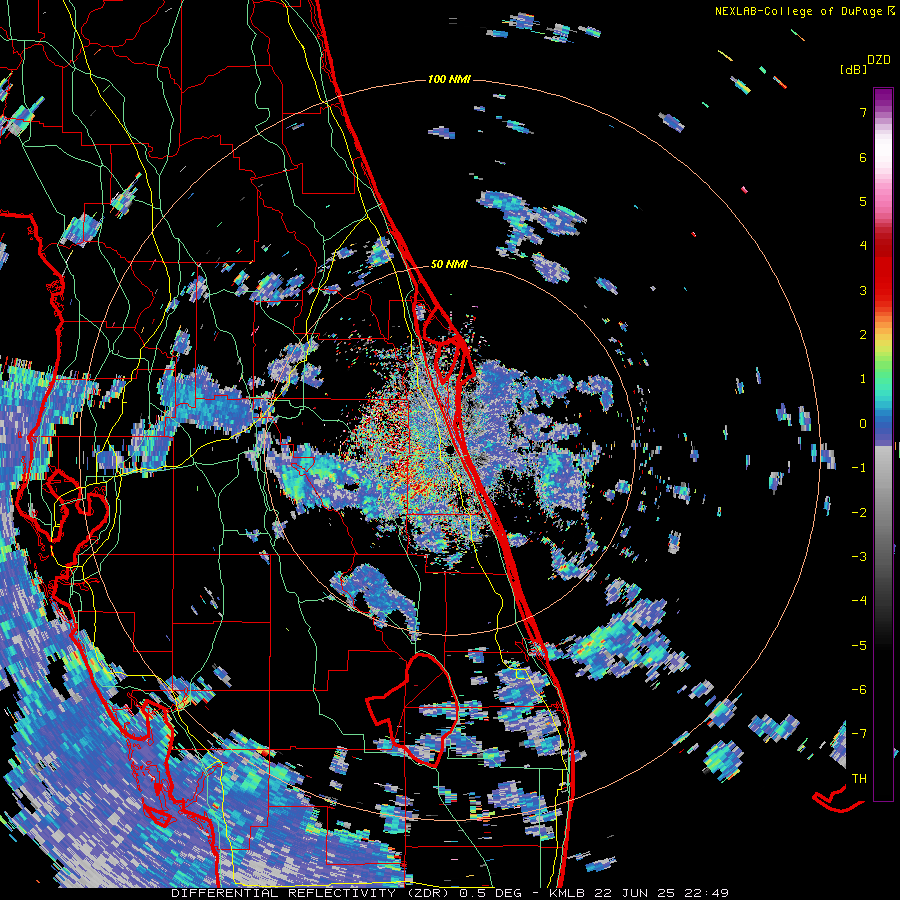Click the '0.5 DEG' elevation text
This screenshot has height=900, width=900.
click(x=490, y=893)
